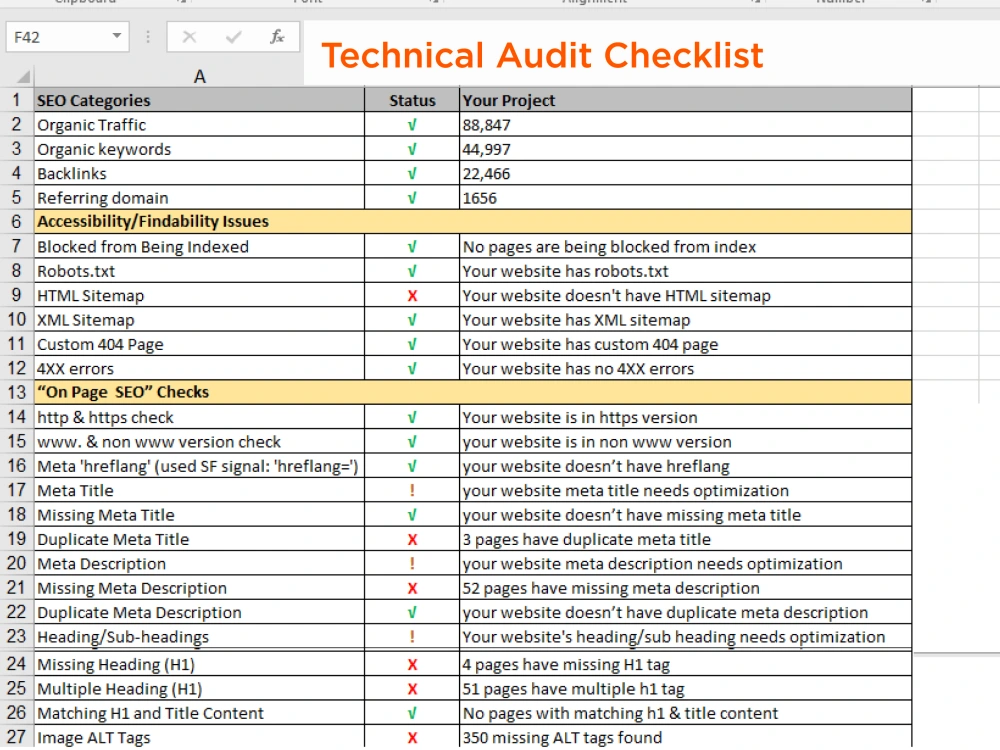Cancel the formula entry with the X icon
Viewport: 1000px width, 750px height.
click(189, 37)
